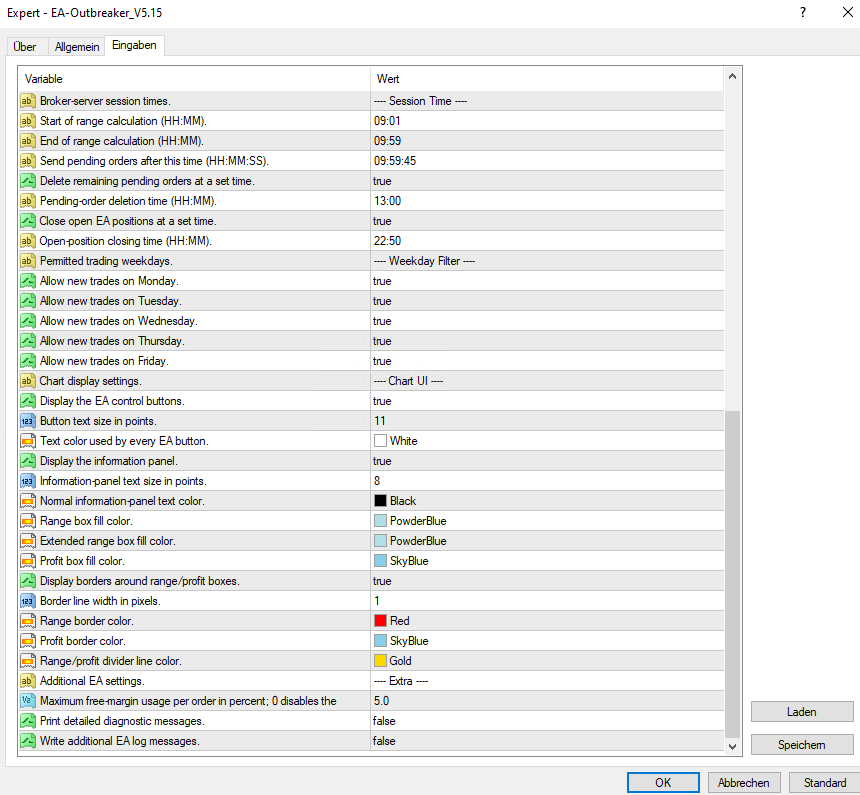Switch to the Allgemein tab
The image size is (860, 795).
pos(77,47)
